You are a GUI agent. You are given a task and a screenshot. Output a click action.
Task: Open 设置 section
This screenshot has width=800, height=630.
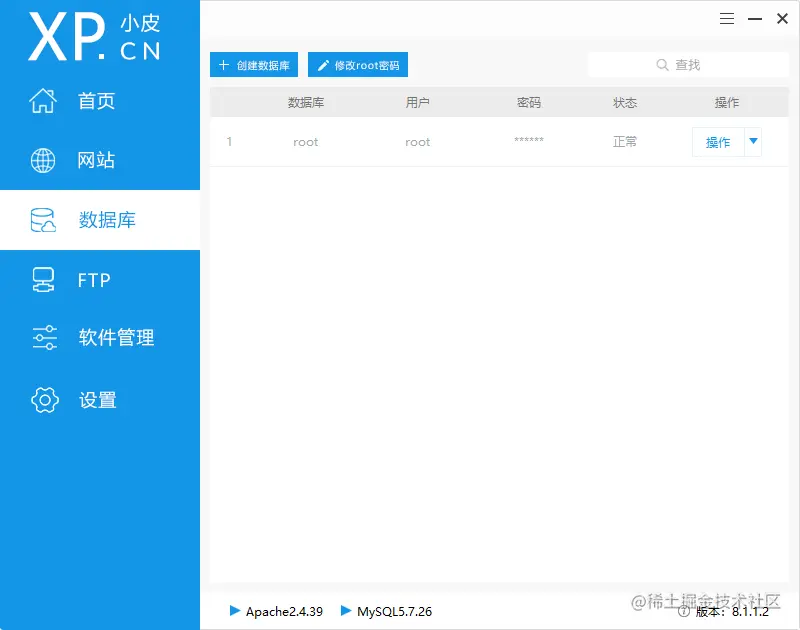tap(100, 400)
